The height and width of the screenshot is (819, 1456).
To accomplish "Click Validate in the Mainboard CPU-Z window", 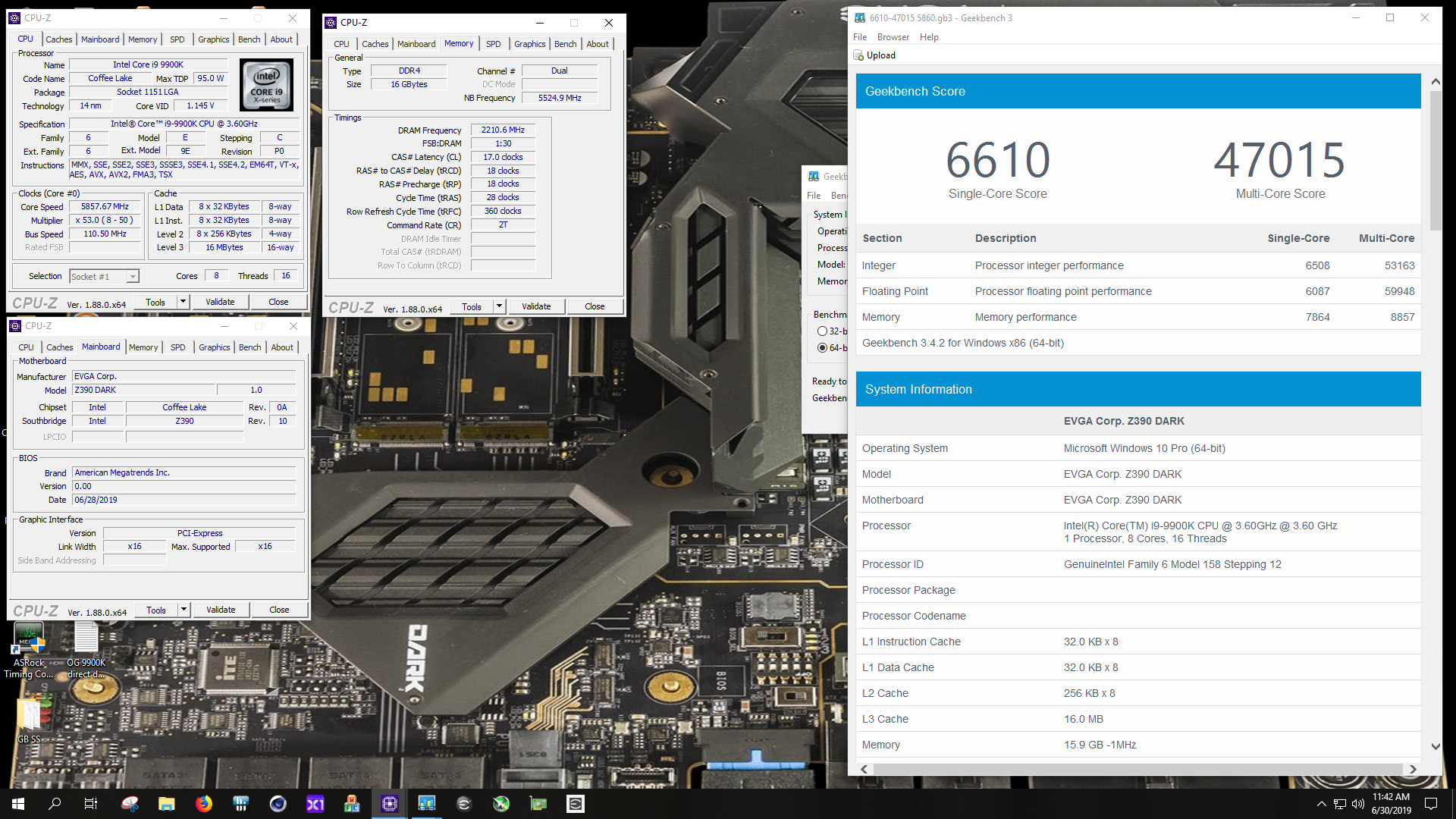I will (221, 610).
